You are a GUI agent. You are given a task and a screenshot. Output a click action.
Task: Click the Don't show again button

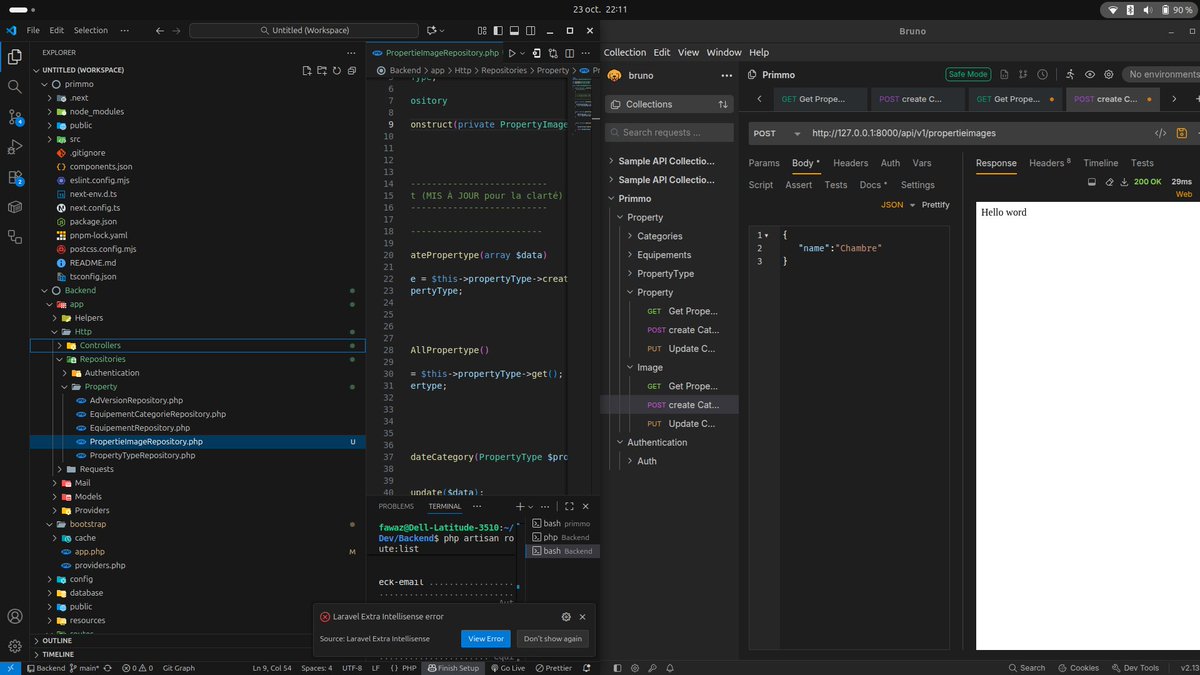tap(552, 639)
